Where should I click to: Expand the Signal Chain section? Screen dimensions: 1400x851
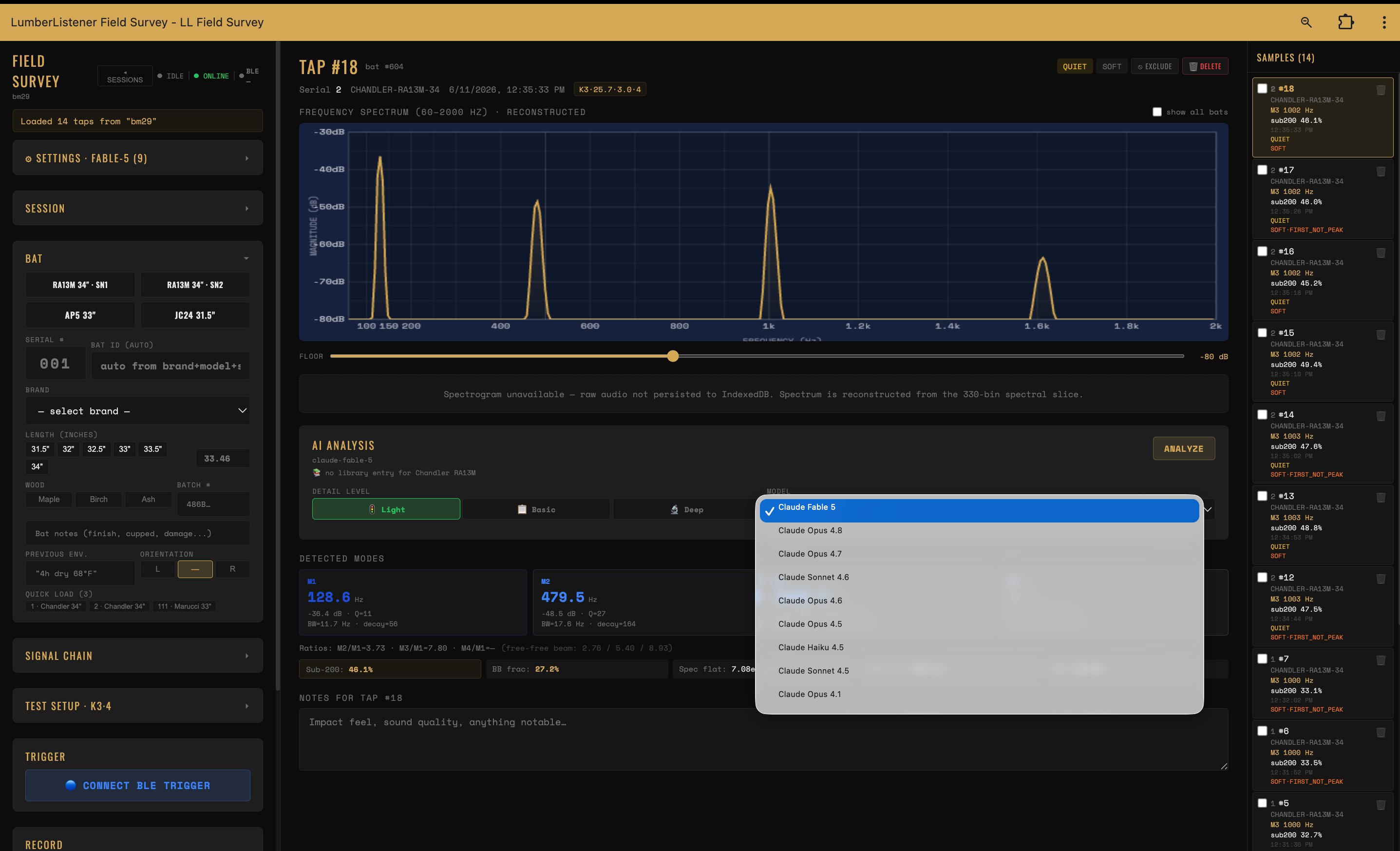pyautogui.click(x=137, y=656)
